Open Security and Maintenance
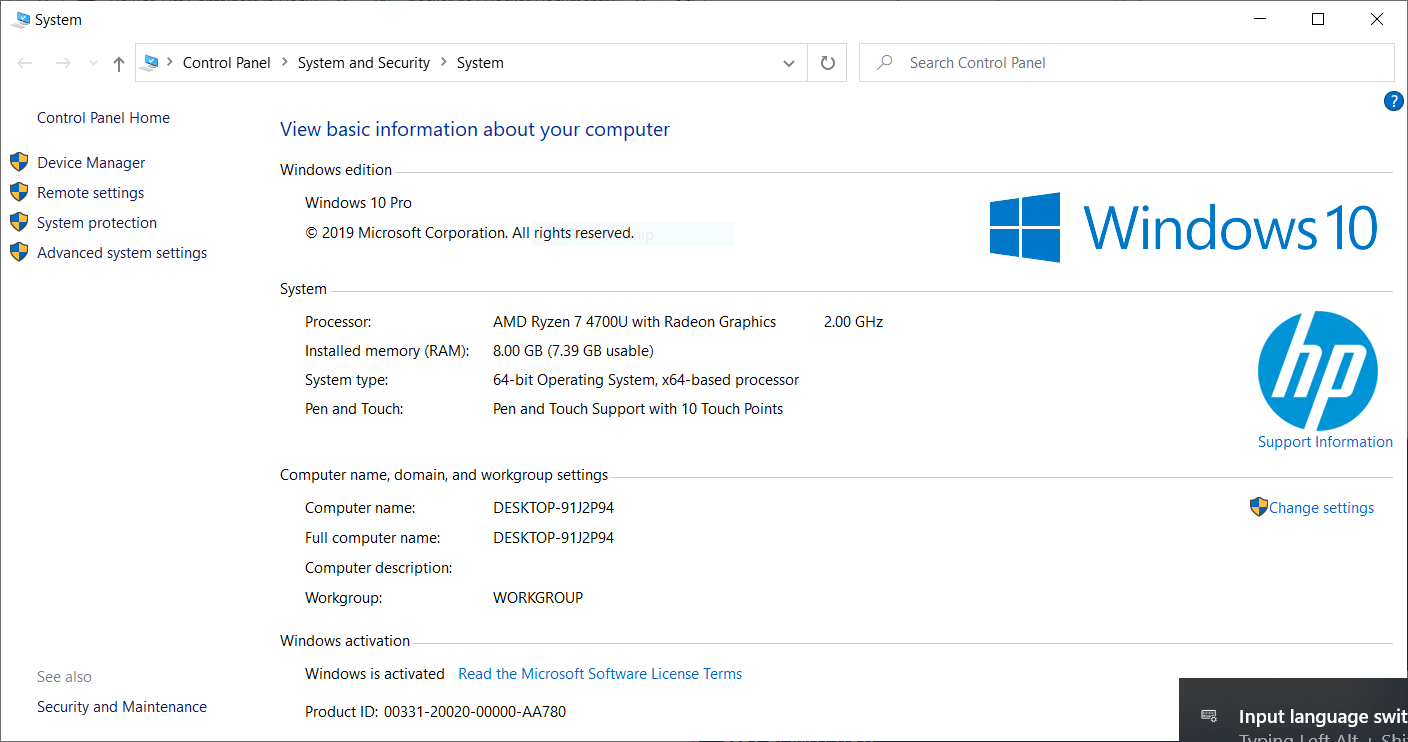The height and width of the screenshot is (742, 1408). (121, 706)
